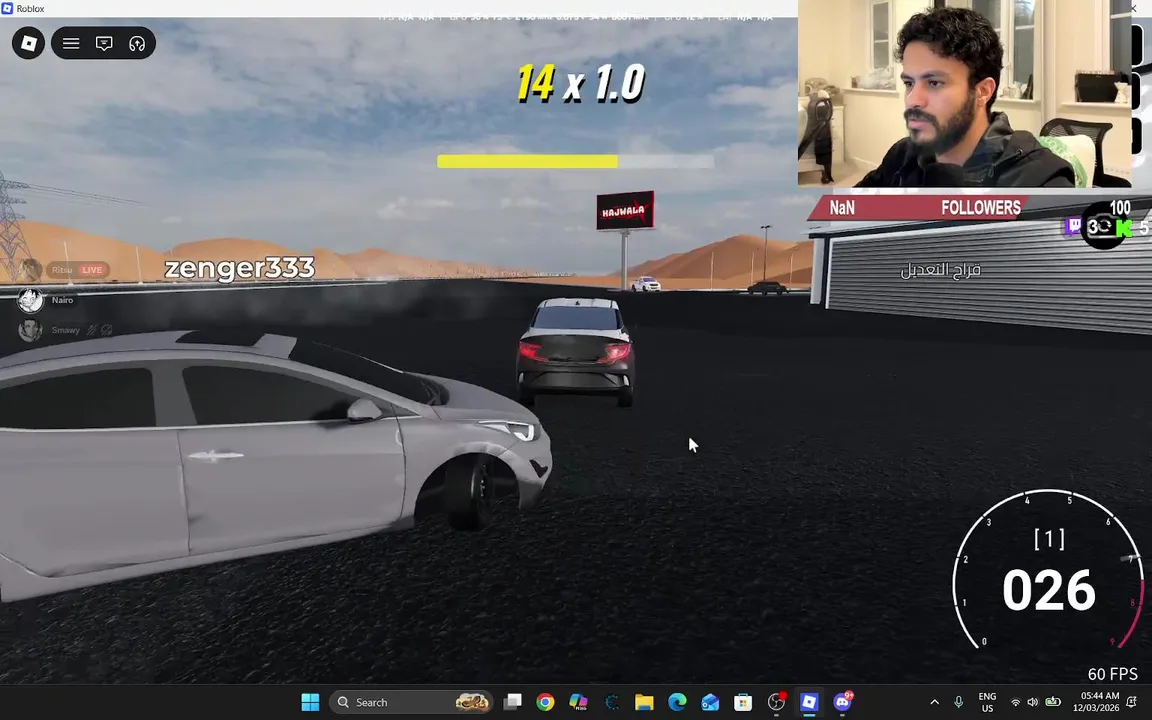Open Microsoft 365 Copilot from taskbar
This screenshot has height=720, width=1152.
point(578,702)
